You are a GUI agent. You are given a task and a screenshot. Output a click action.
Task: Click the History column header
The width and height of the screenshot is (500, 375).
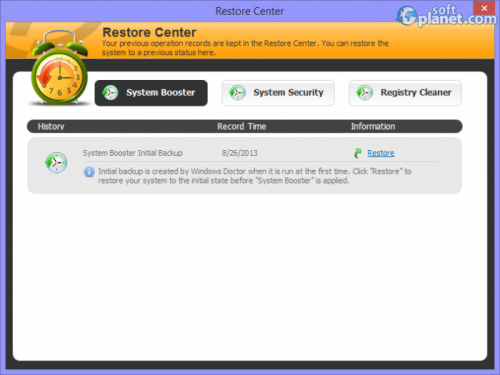pyautogui.click(x=51, y=126)
